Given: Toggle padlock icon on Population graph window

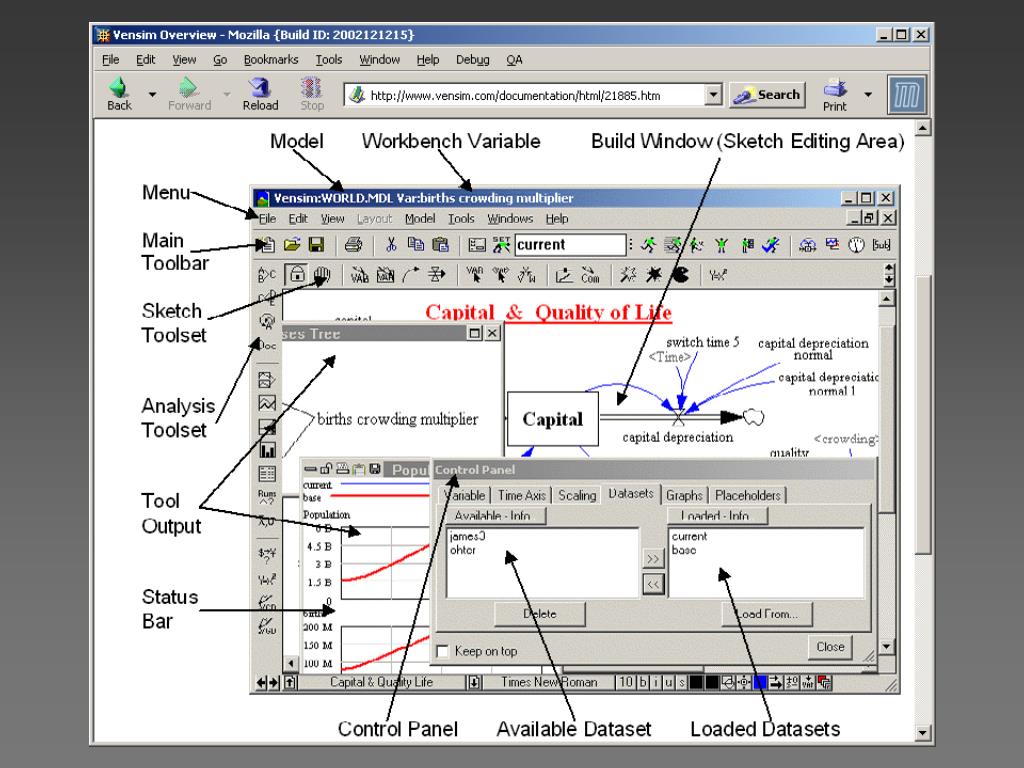Looking at the screenshot, I should click(x=325, y=468).
